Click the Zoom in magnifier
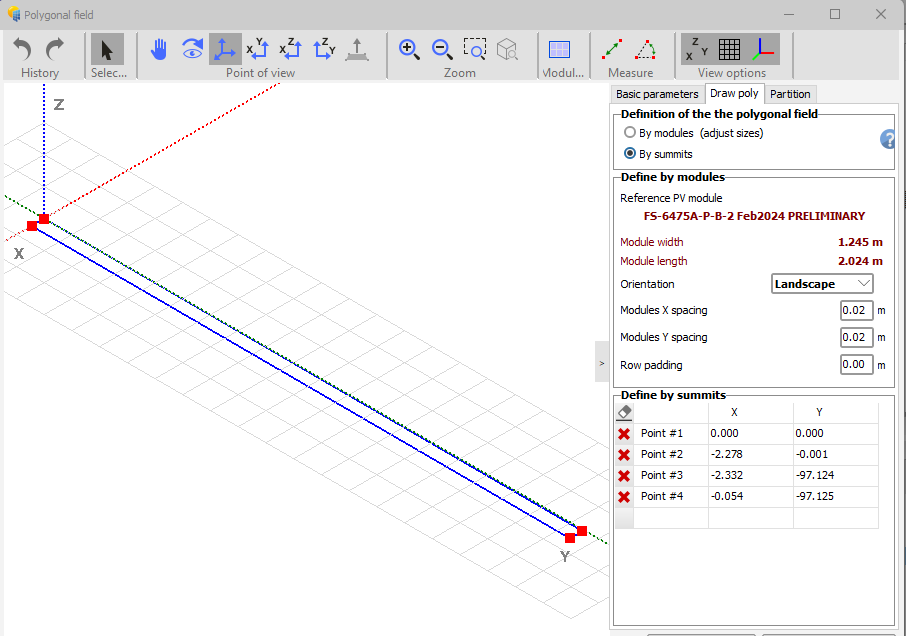The height and width of the screenshot is (636, 906). [x=409, y=49]
